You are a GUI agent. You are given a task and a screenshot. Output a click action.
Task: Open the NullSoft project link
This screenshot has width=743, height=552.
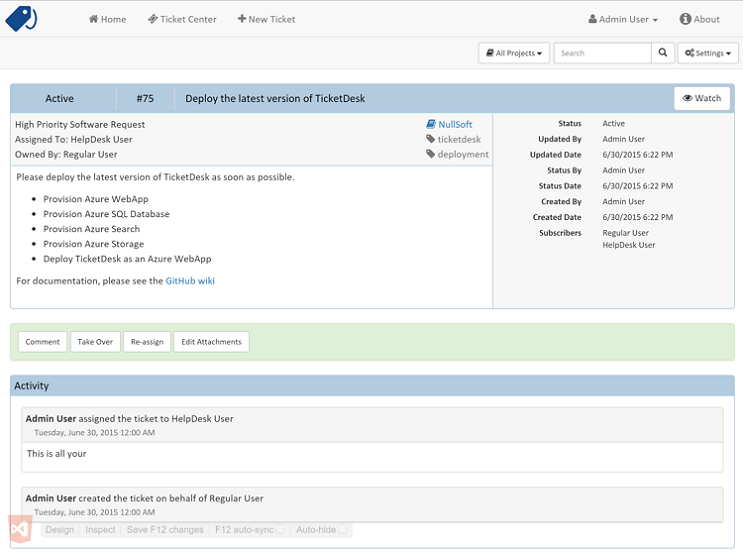click(x=449, y=124)
